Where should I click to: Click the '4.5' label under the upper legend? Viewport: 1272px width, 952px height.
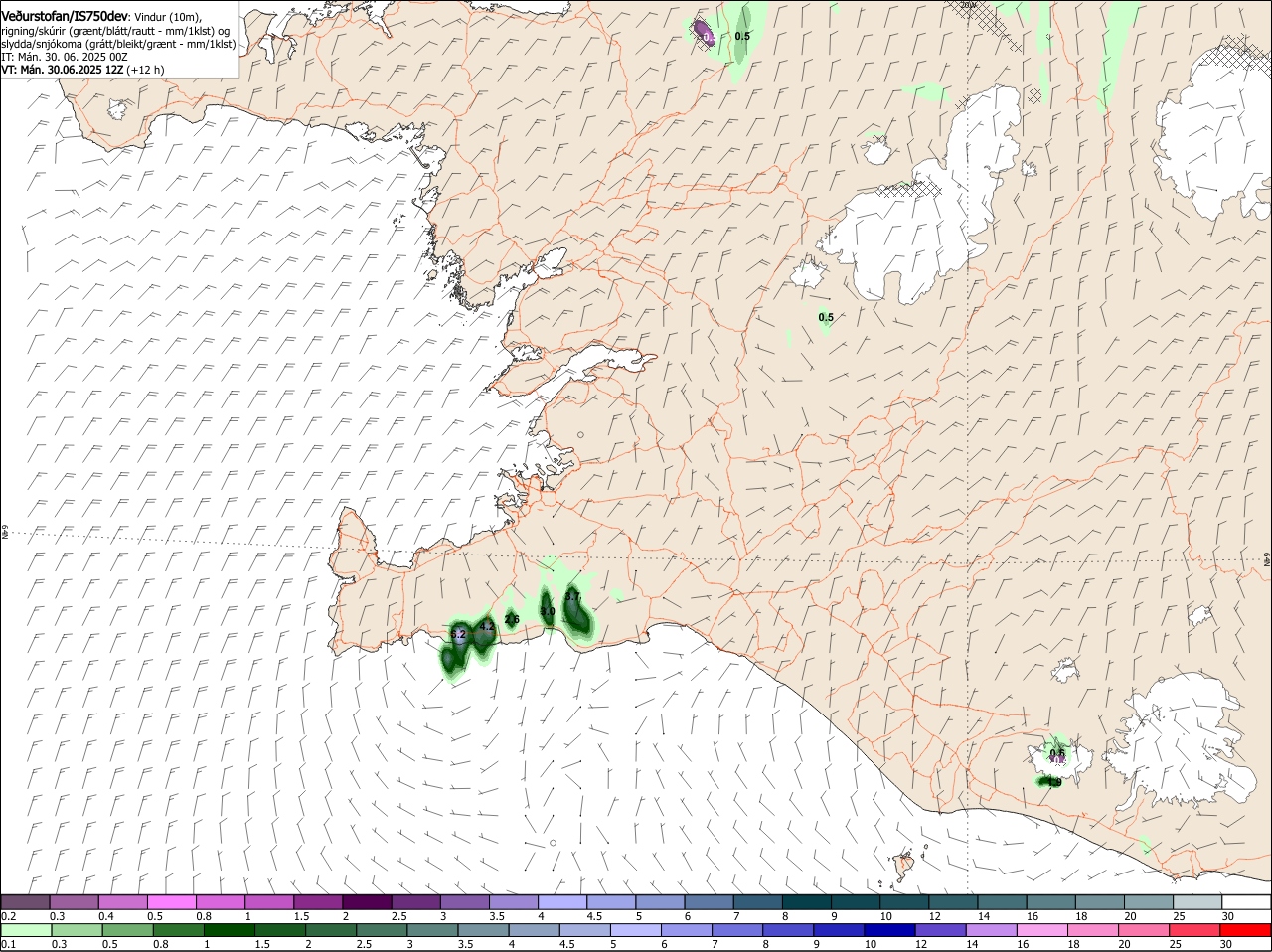[x=594, y=916]
